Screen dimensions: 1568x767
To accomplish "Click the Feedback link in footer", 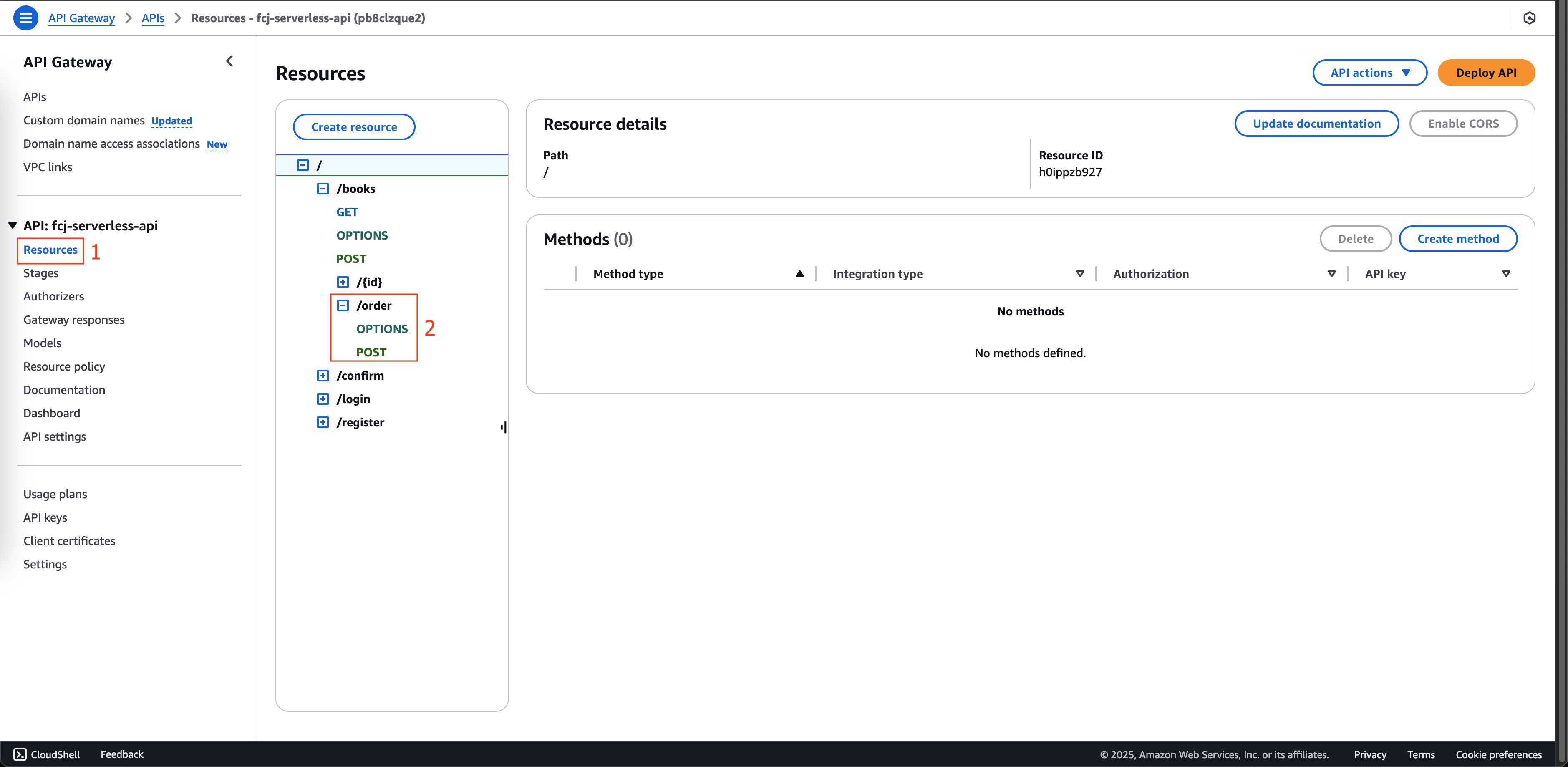I will (x=122, y=754).
